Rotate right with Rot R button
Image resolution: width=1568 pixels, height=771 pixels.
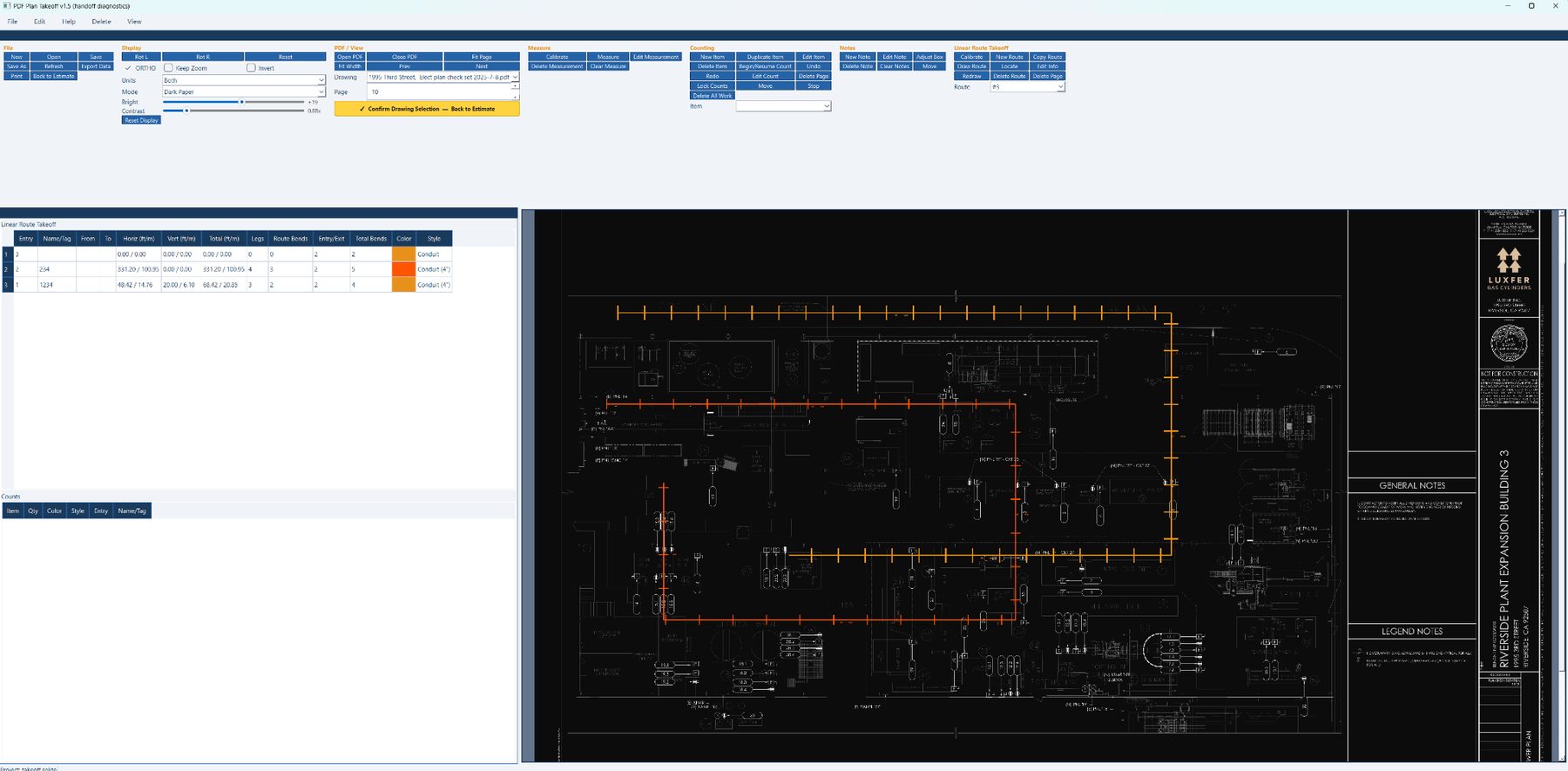point(203,57)
